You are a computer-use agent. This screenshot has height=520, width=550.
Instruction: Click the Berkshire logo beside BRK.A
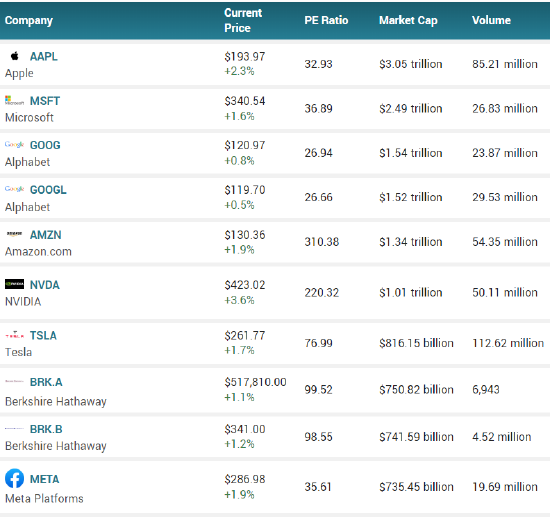(x=14, y=381)
